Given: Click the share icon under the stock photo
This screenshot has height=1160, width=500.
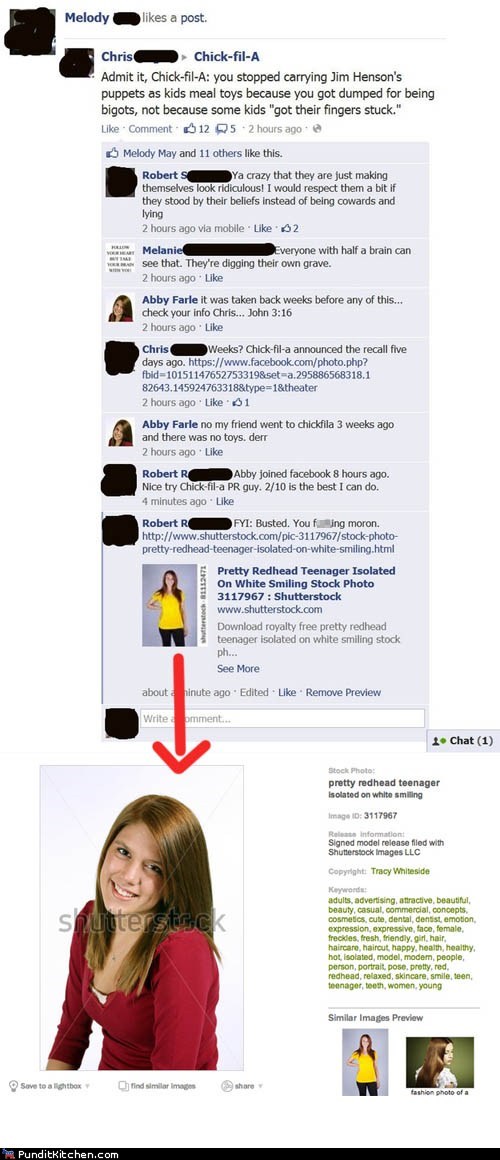Looking at the screenshot, I should [x=227, y=1085].
